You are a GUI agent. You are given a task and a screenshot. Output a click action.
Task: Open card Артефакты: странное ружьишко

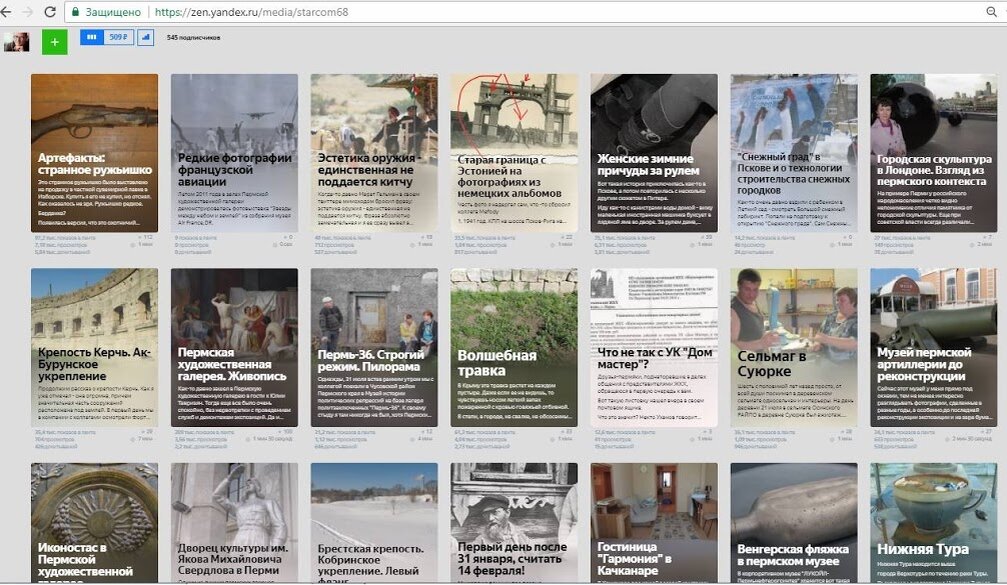[94, 153]
